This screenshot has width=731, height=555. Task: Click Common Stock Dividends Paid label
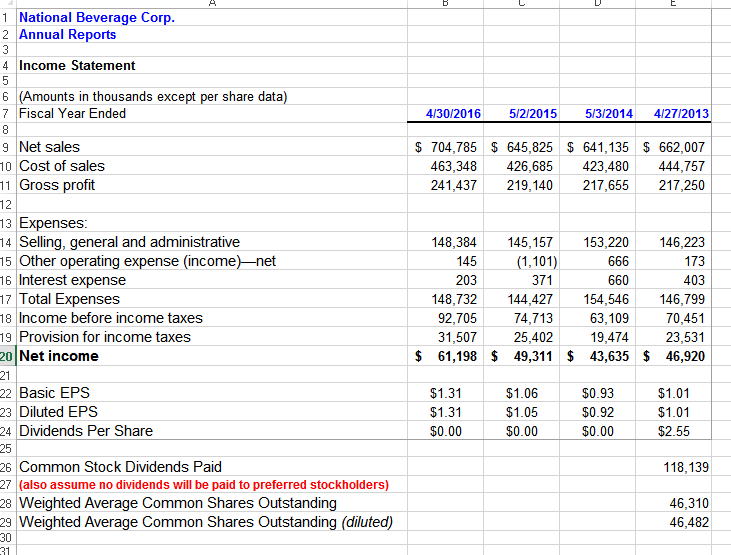[x=120, y=467]
